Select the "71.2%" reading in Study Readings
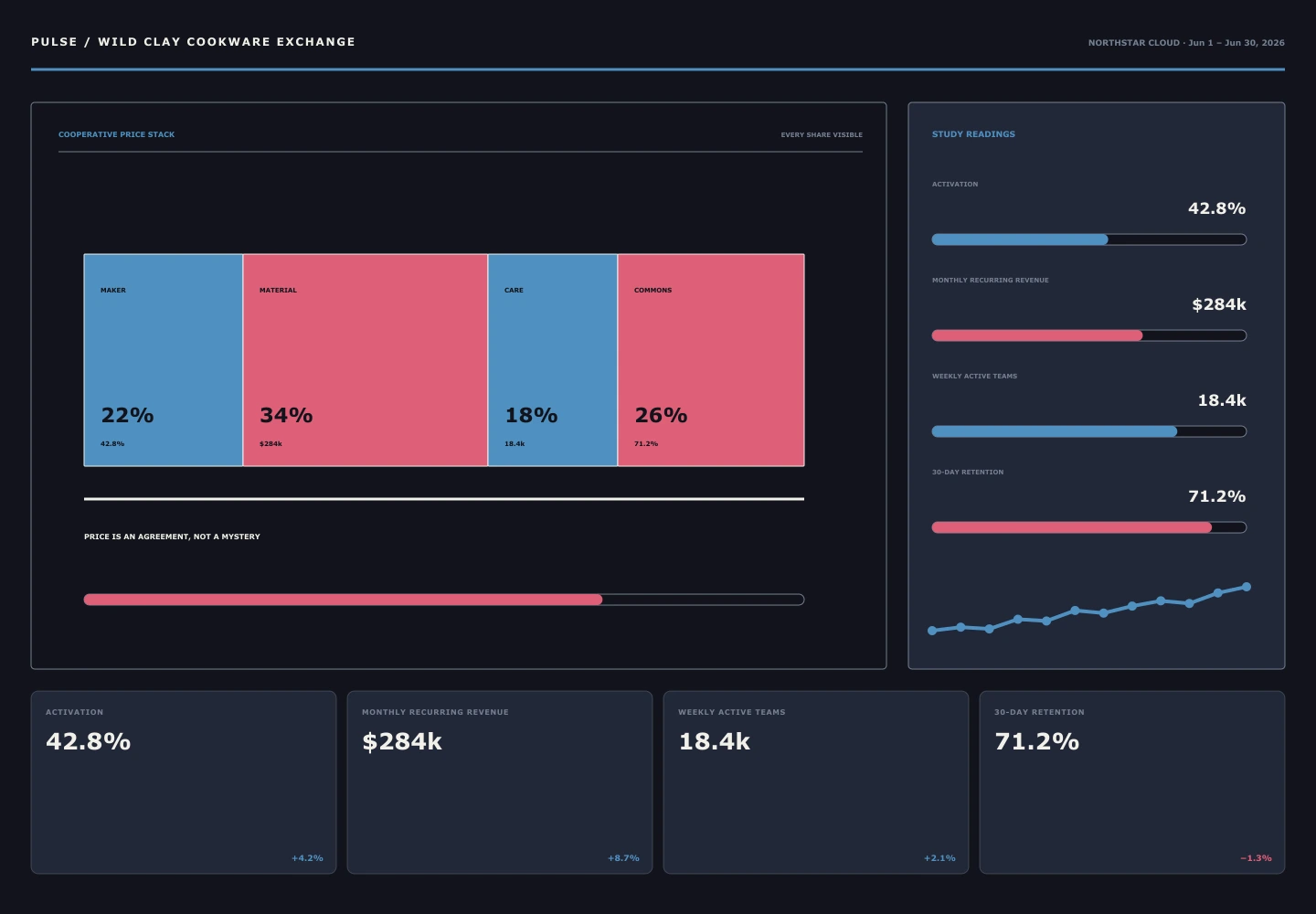The height and width of the screenshot is (914, 1316). pos(1216,496)
